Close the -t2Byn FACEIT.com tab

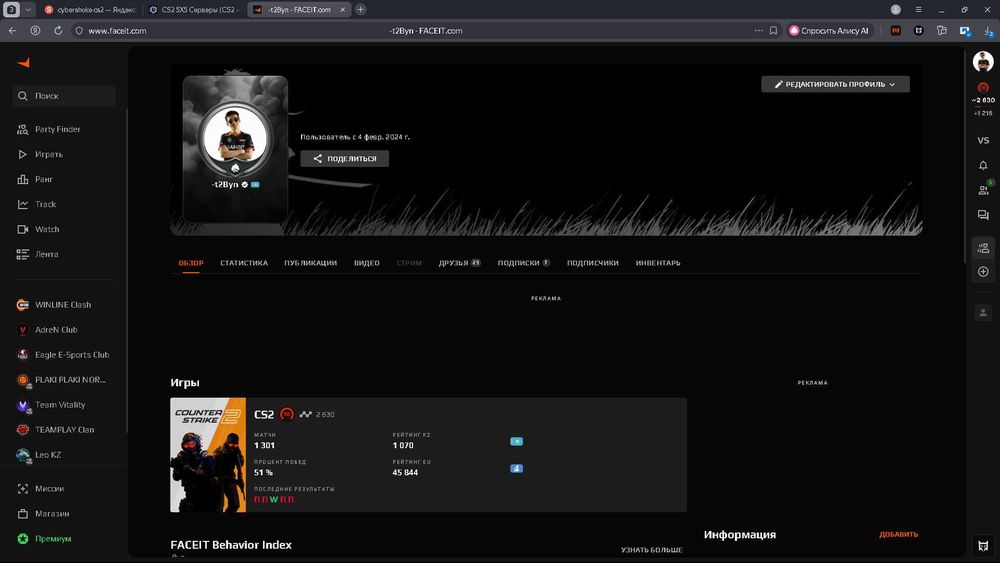[342, 10]
